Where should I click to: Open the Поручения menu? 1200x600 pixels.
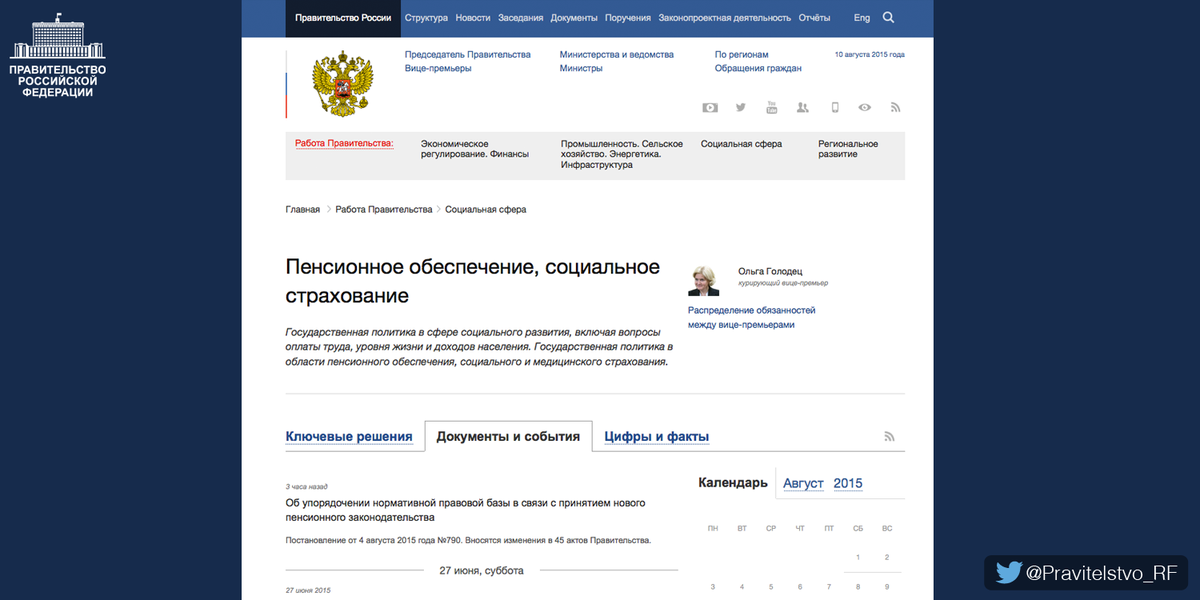[628, 18]
